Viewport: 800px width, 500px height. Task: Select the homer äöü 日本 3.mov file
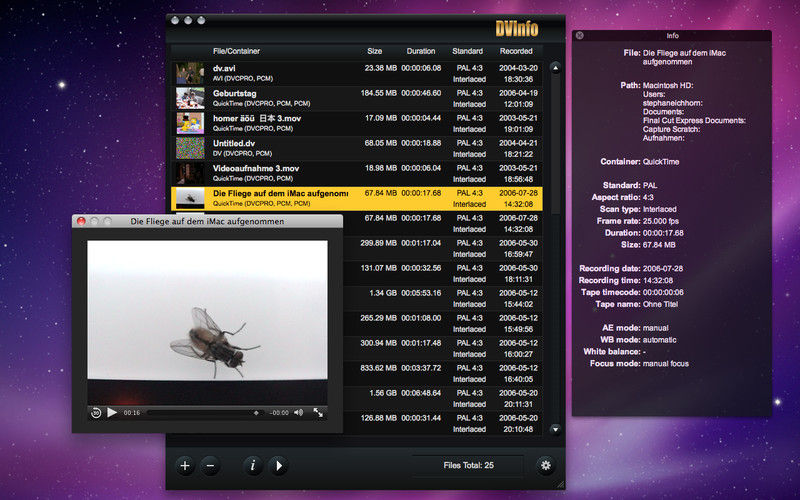tap(357, 123)
